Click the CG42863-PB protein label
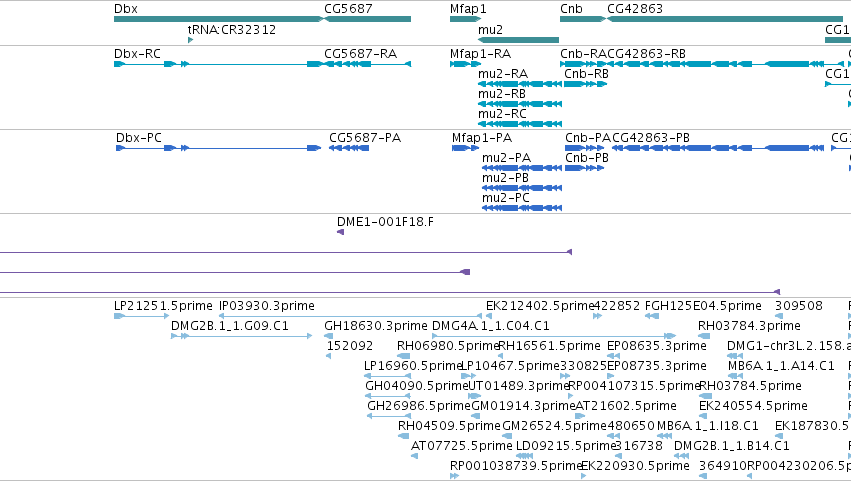Viewport: 851px width, 481px height. pos(651,138)
